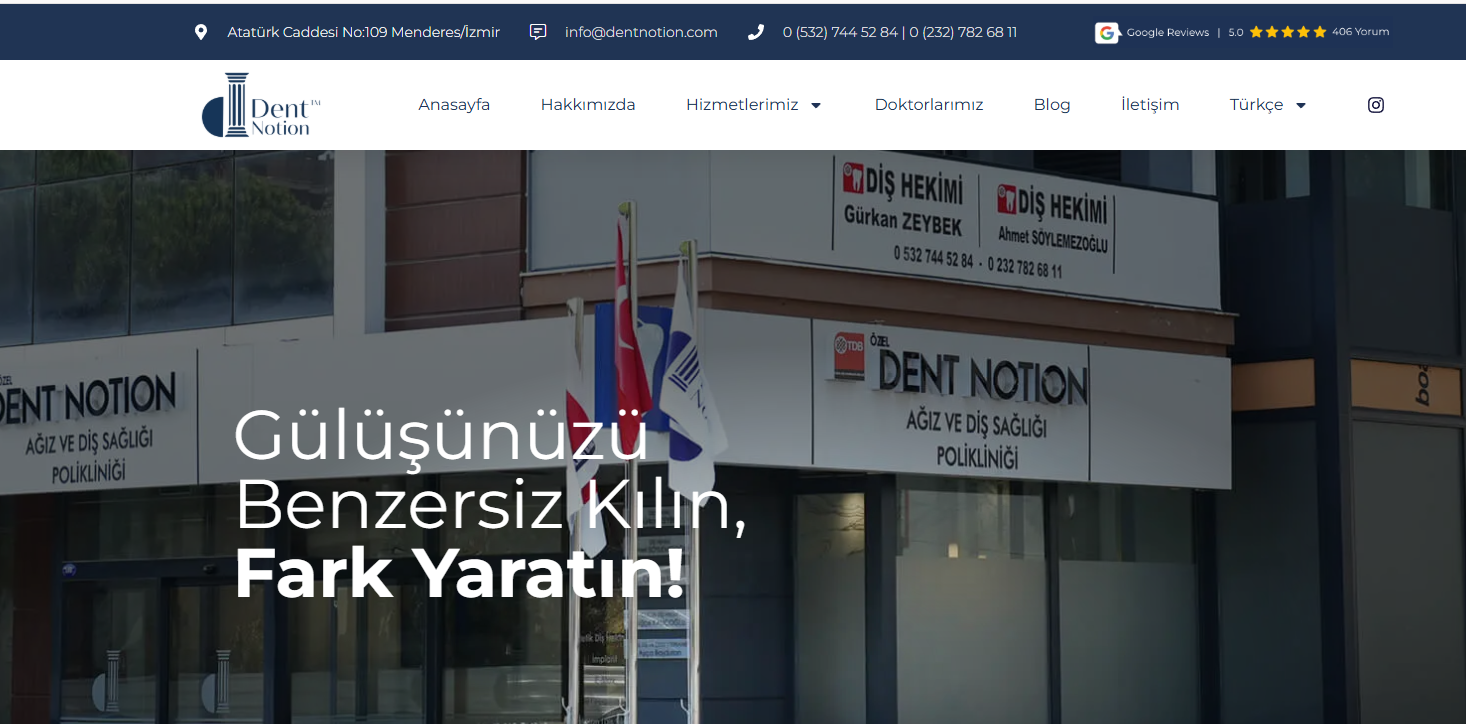Open the Türkçe language dropdown arrow
This screenshot has width=1466, height=724.
pos(1300,105)
